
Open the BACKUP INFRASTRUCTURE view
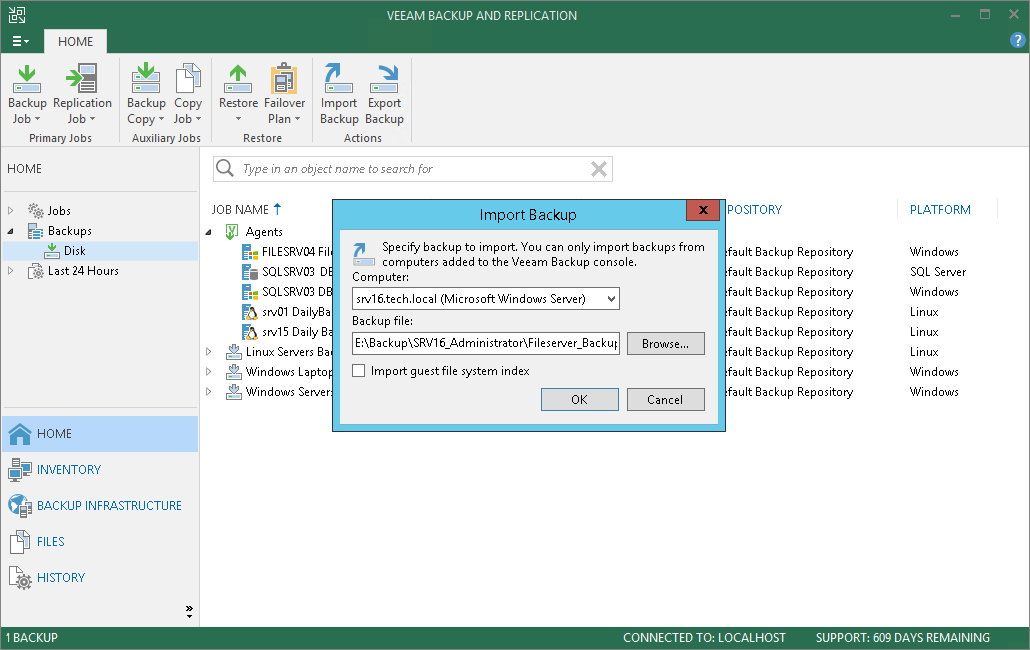tap(100, 506)
